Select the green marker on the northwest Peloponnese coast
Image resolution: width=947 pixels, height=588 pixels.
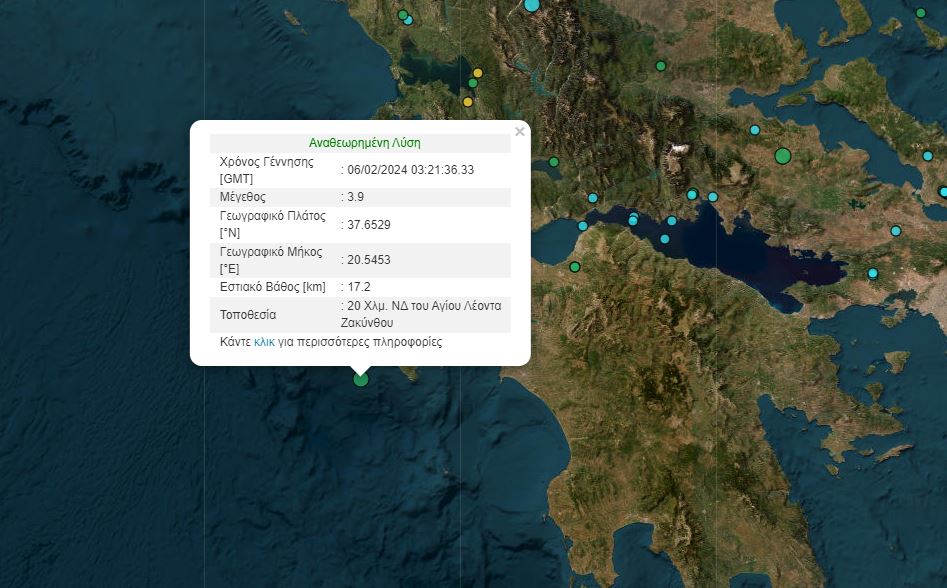pyautogui.click(x=575, y=267)
